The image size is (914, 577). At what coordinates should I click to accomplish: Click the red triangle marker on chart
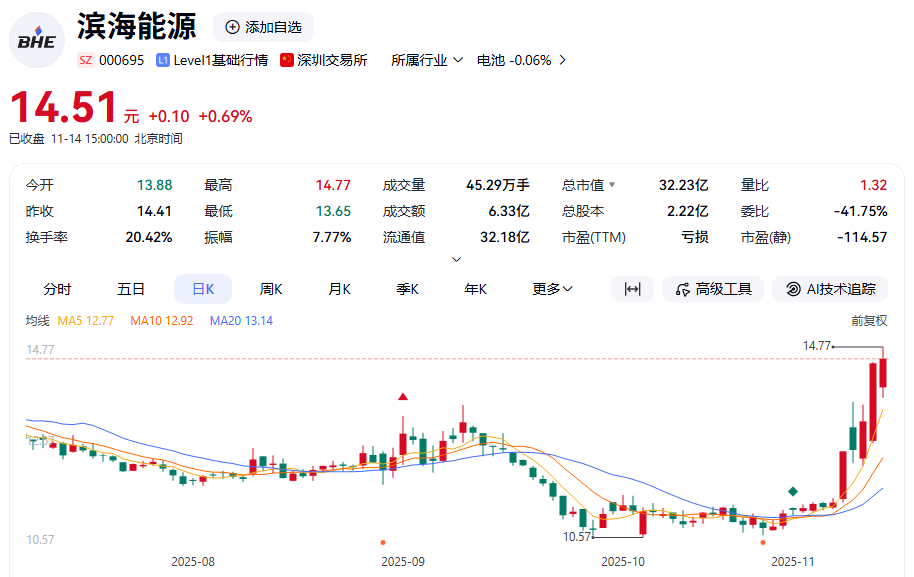point(403,397)
